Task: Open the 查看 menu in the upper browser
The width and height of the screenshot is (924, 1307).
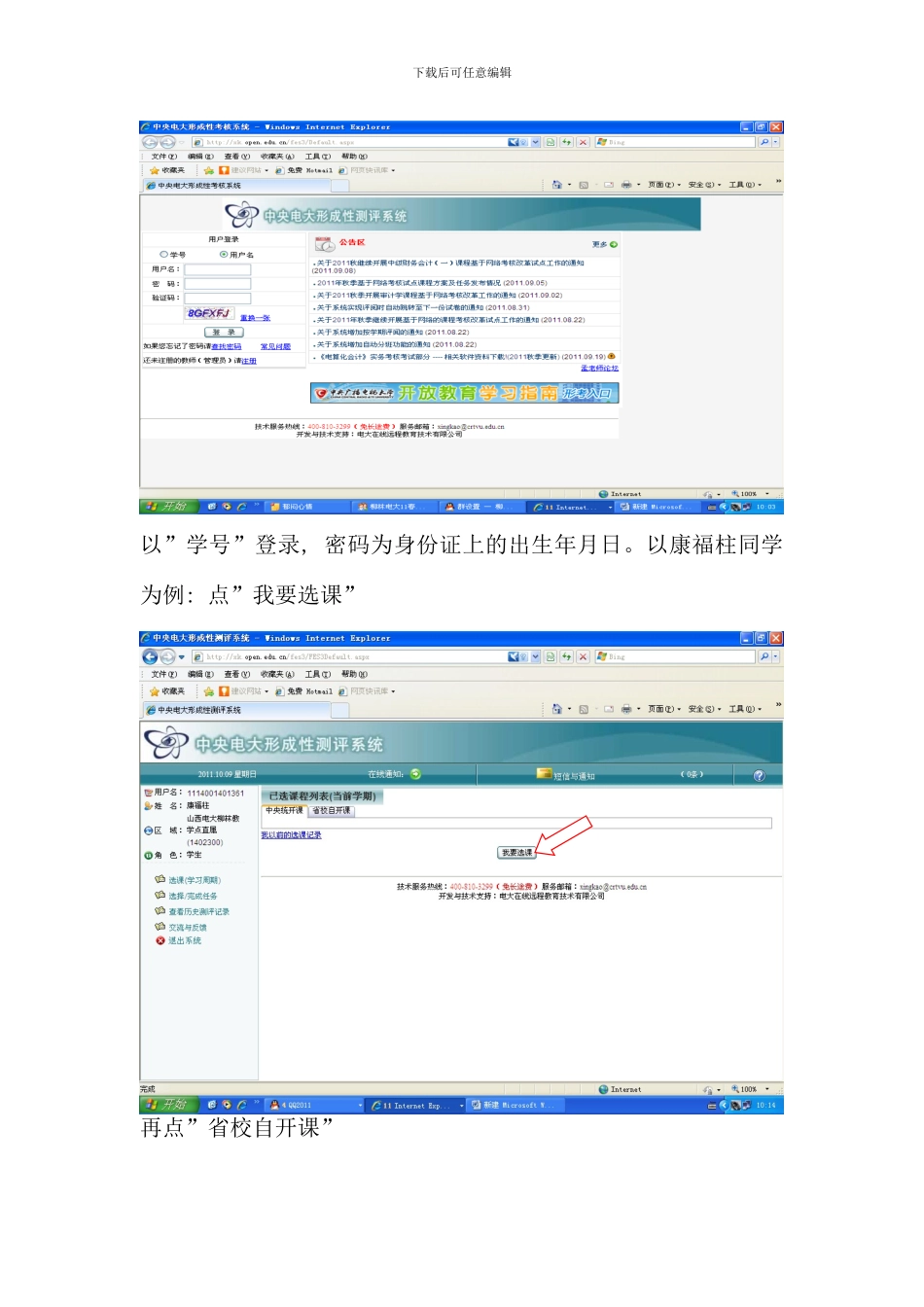Action: (236, 157)
